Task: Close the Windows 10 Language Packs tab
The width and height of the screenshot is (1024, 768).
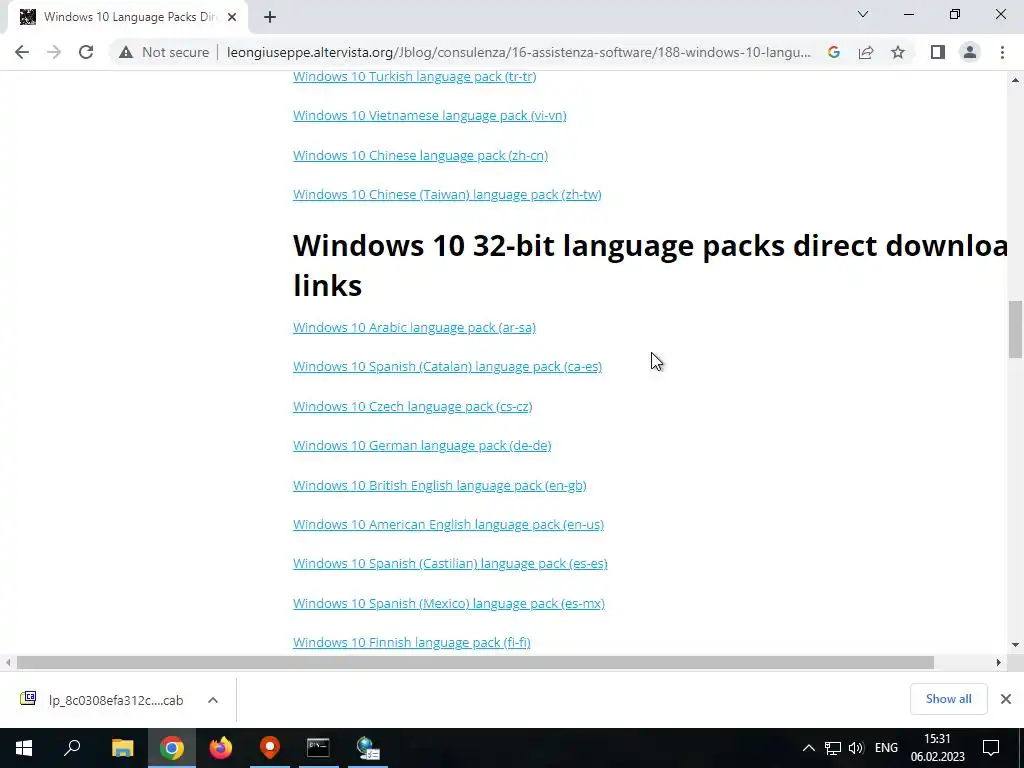Action: pyautogui.click(x=232, y=17)
